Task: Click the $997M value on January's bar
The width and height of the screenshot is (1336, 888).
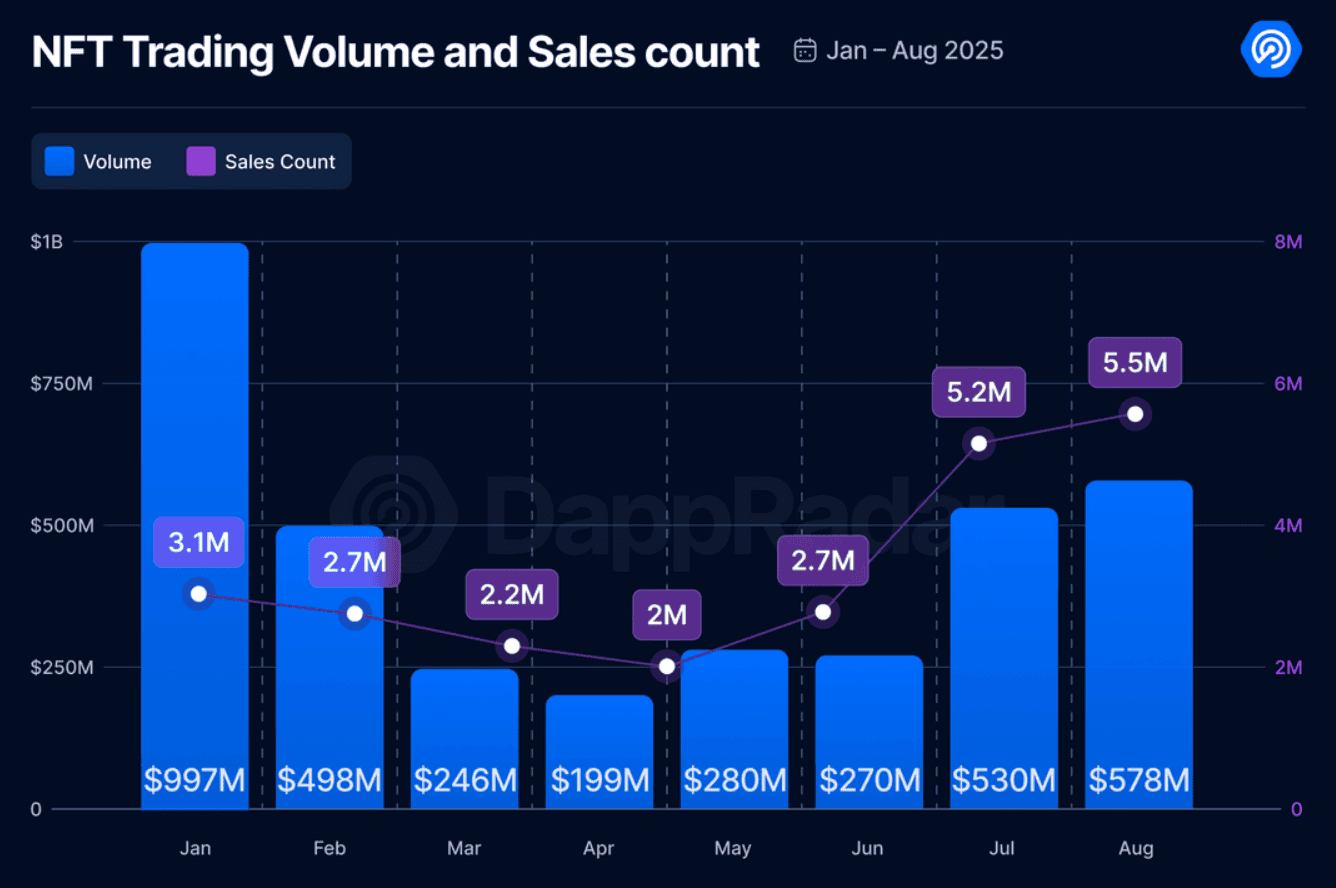Action: tap(195, 780)
